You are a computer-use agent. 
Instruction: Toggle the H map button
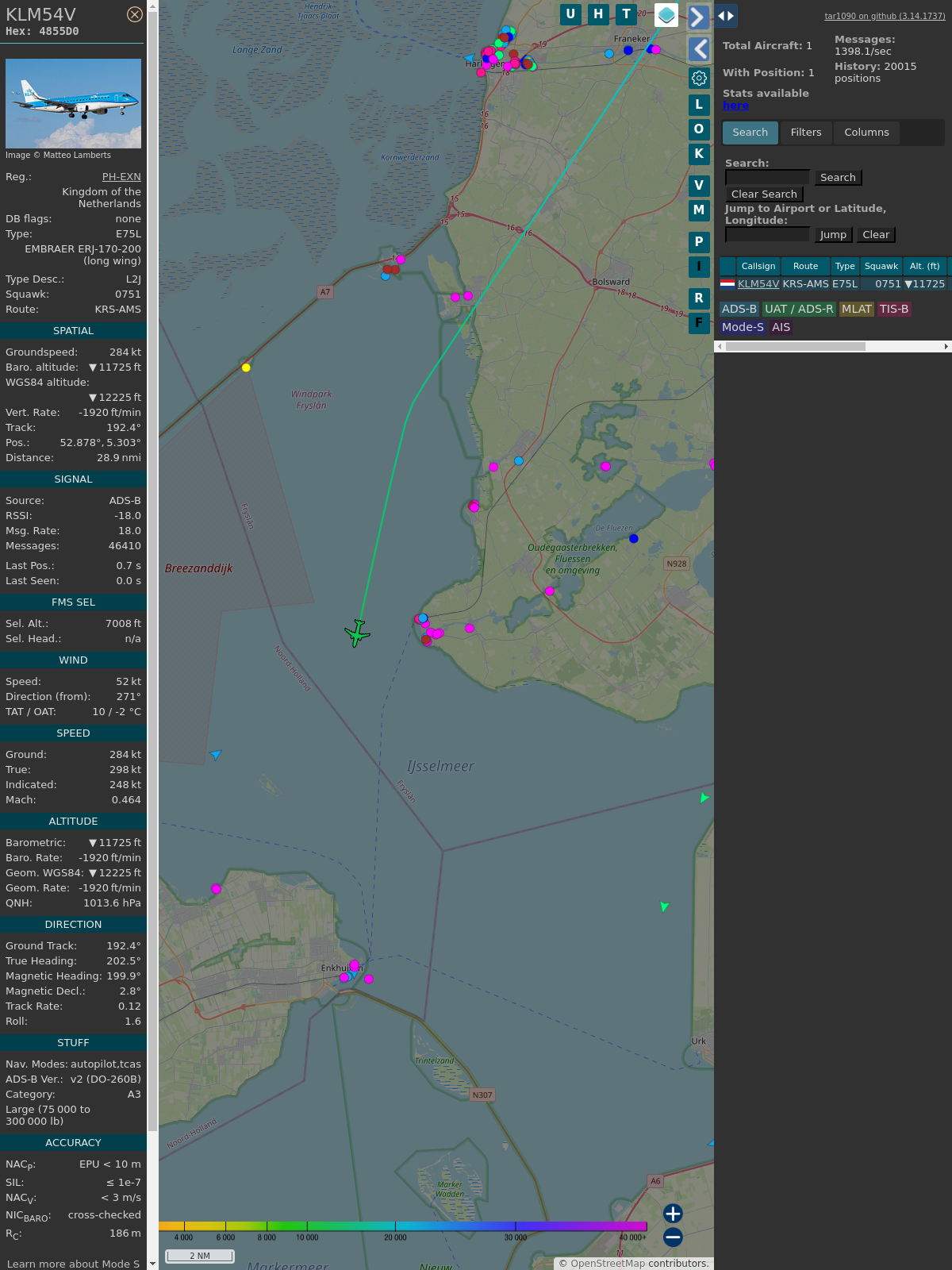598,14
